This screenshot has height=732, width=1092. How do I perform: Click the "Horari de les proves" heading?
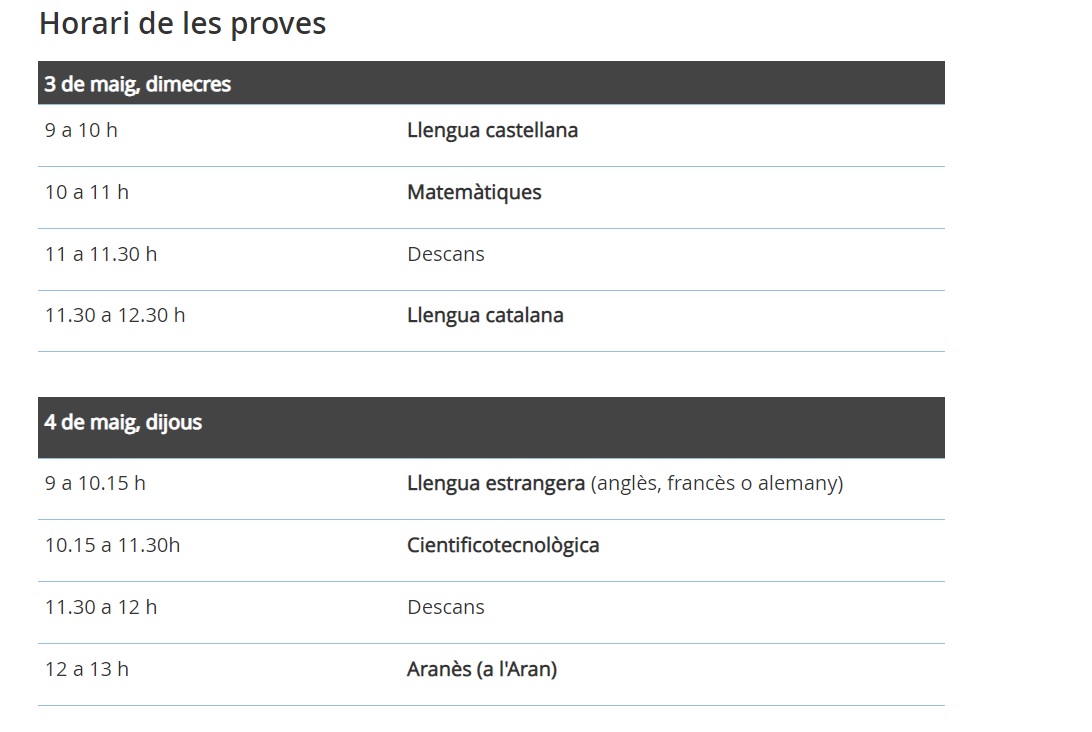point(182,23)
